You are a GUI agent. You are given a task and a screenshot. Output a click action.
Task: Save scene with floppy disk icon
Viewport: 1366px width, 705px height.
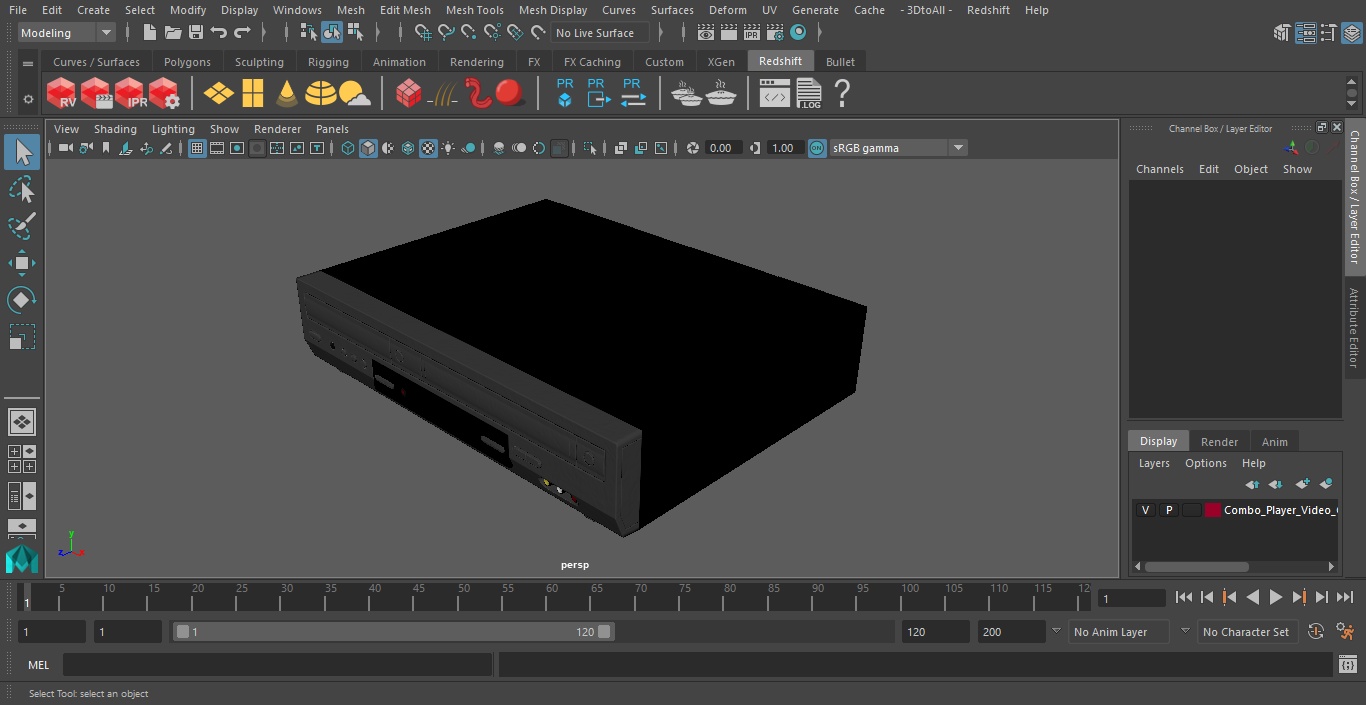[196, 33]
